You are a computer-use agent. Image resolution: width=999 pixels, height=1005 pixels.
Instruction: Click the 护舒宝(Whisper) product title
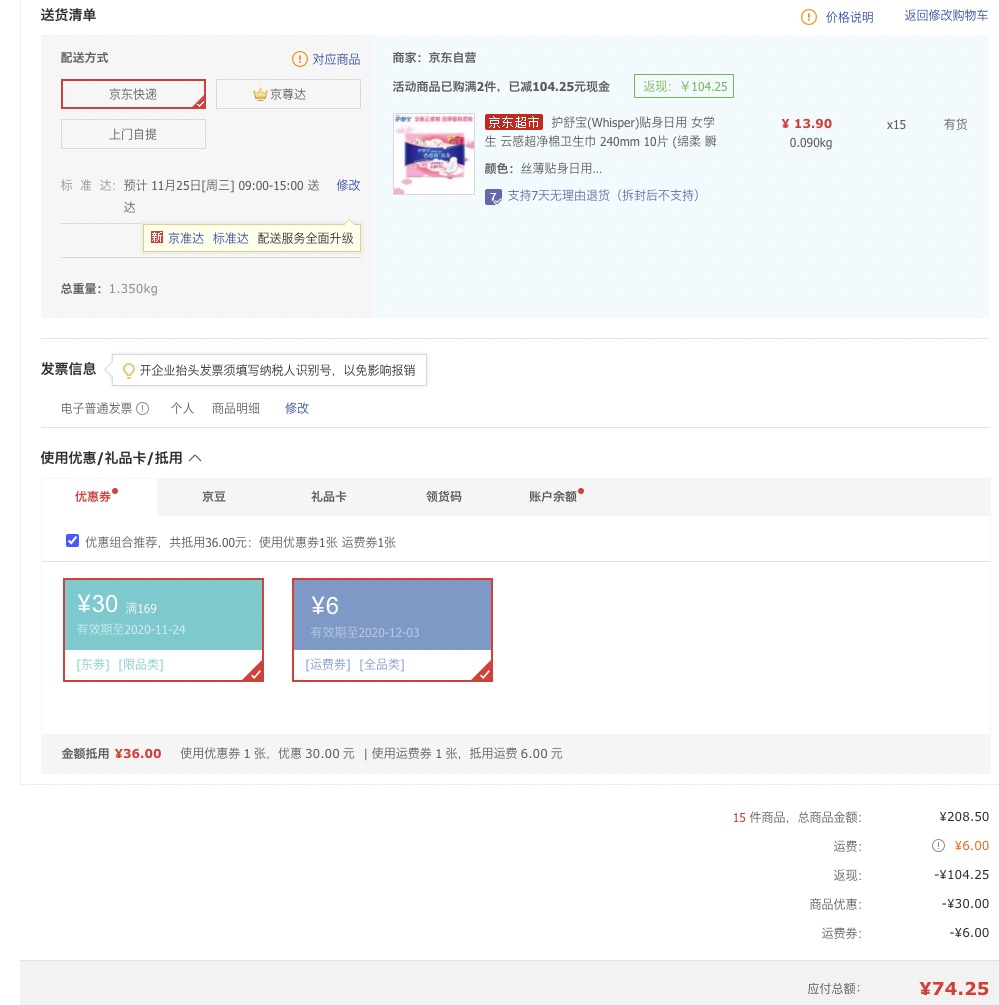pos(600,132)
